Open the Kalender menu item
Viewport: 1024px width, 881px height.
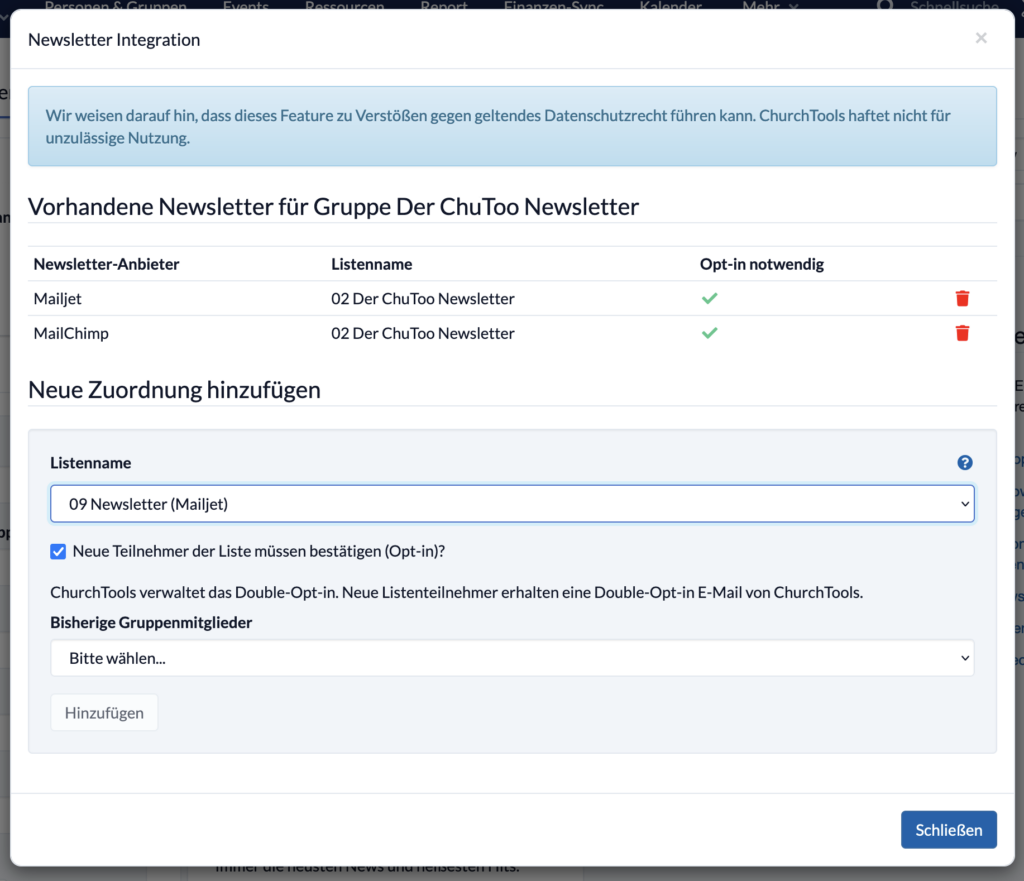pos(670,5)
